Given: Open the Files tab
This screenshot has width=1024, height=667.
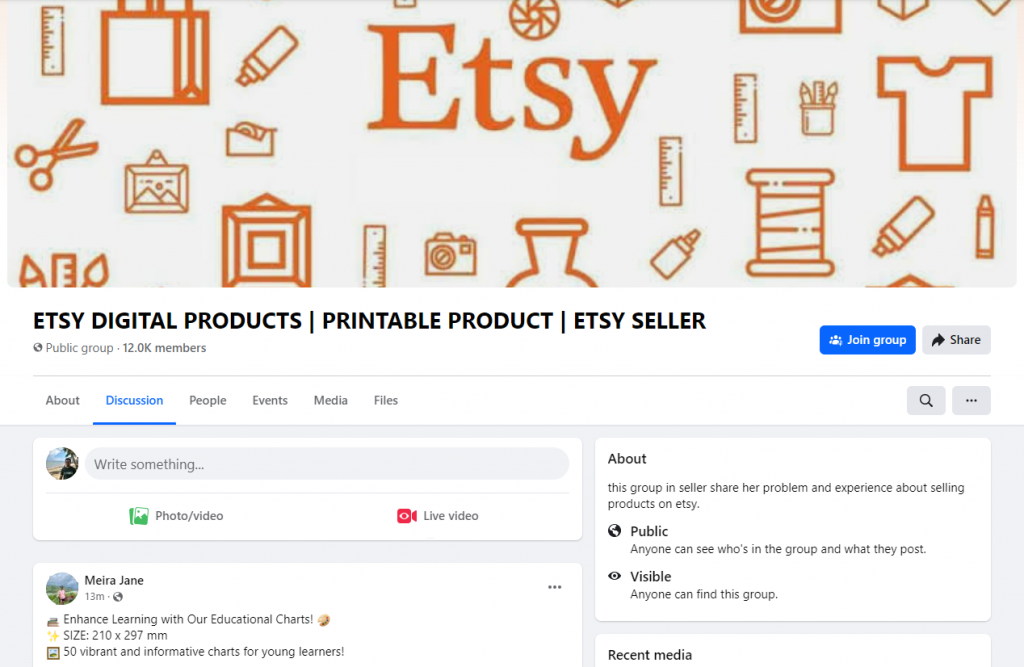Looking at the screenshot, I should [385, 400].
